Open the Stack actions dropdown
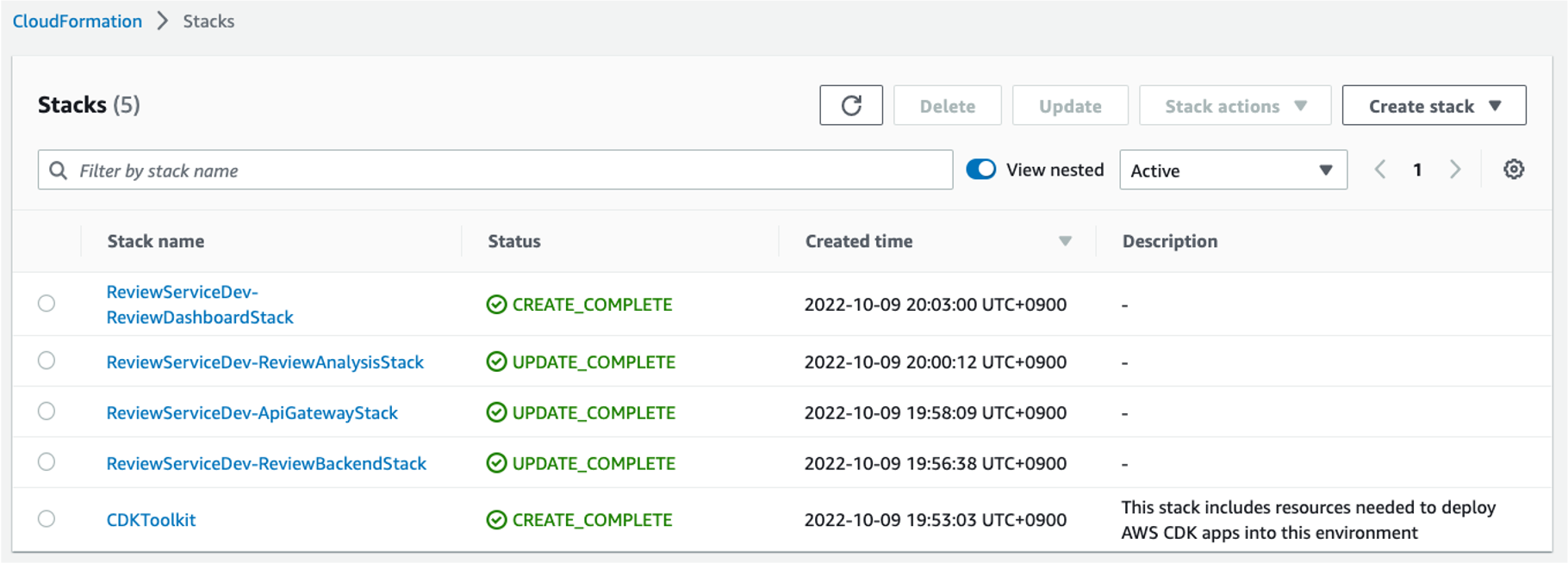The height and width of the screenshot is (563, 1568). click(1235, 105)
